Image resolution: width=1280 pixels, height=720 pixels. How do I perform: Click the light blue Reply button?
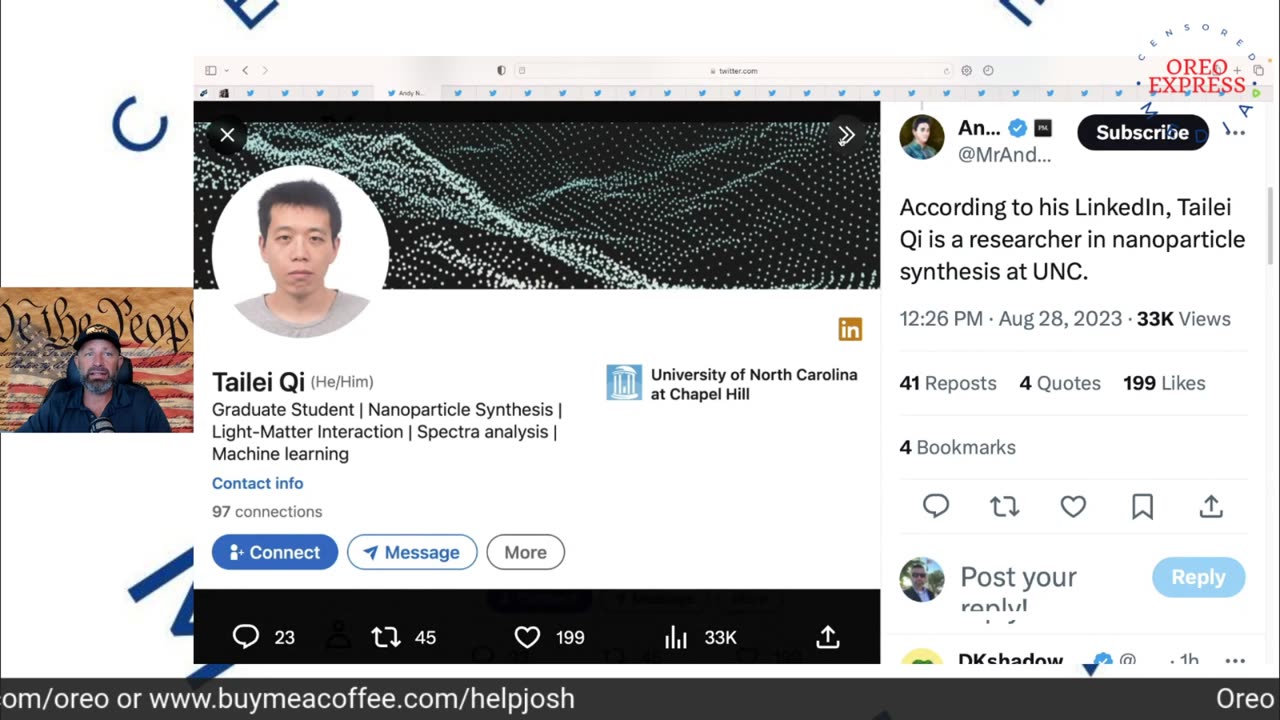point(1198,577)
